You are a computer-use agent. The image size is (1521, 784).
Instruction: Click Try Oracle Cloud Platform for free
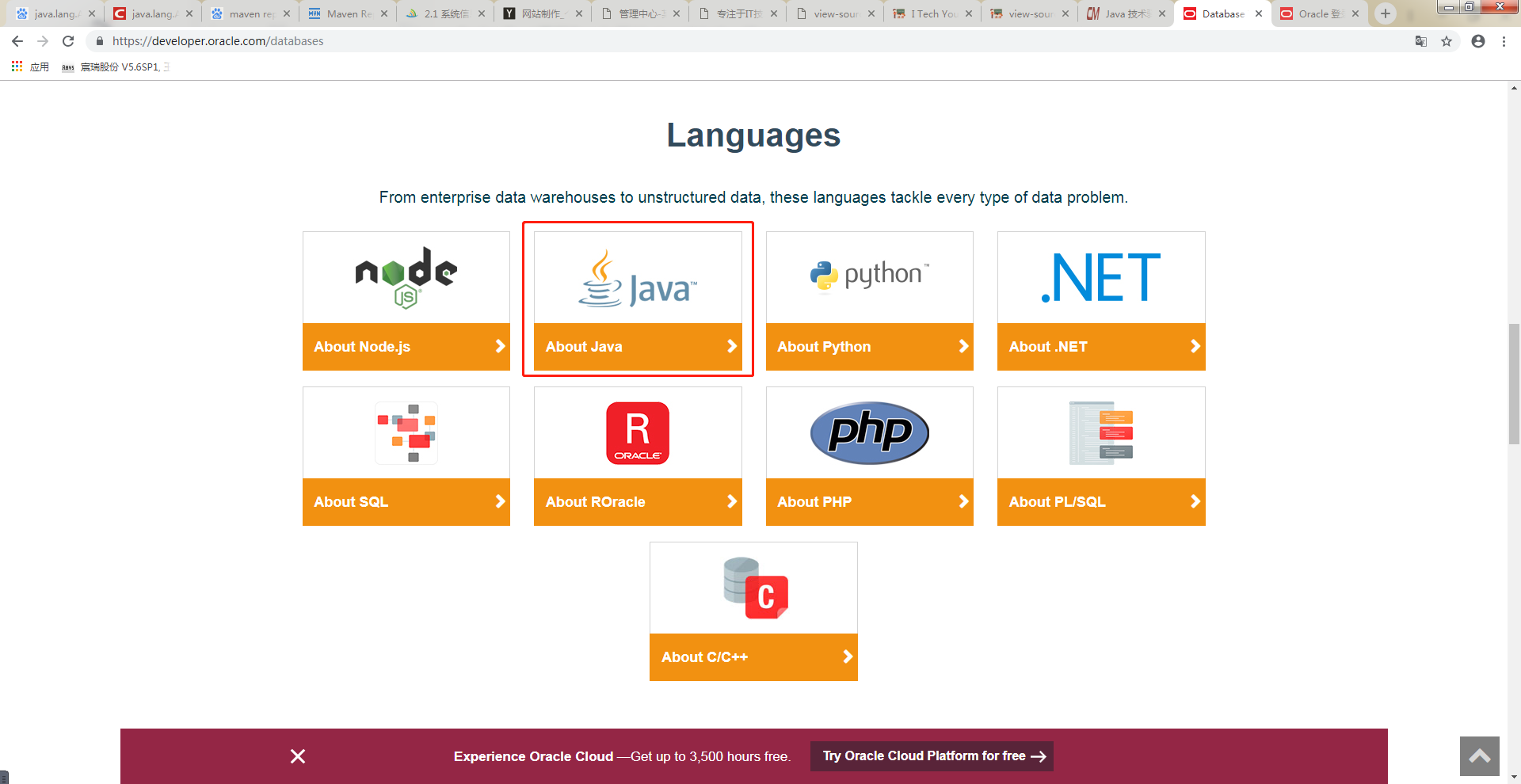coord(932,756)
